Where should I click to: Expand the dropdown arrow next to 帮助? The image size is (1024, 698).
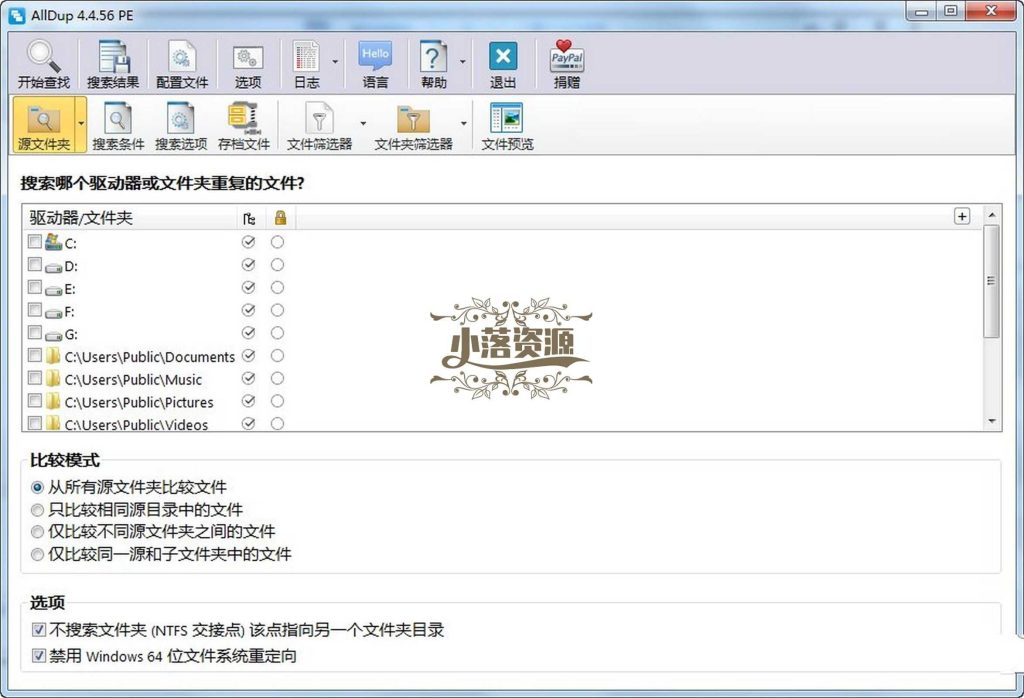pos(462,62)
